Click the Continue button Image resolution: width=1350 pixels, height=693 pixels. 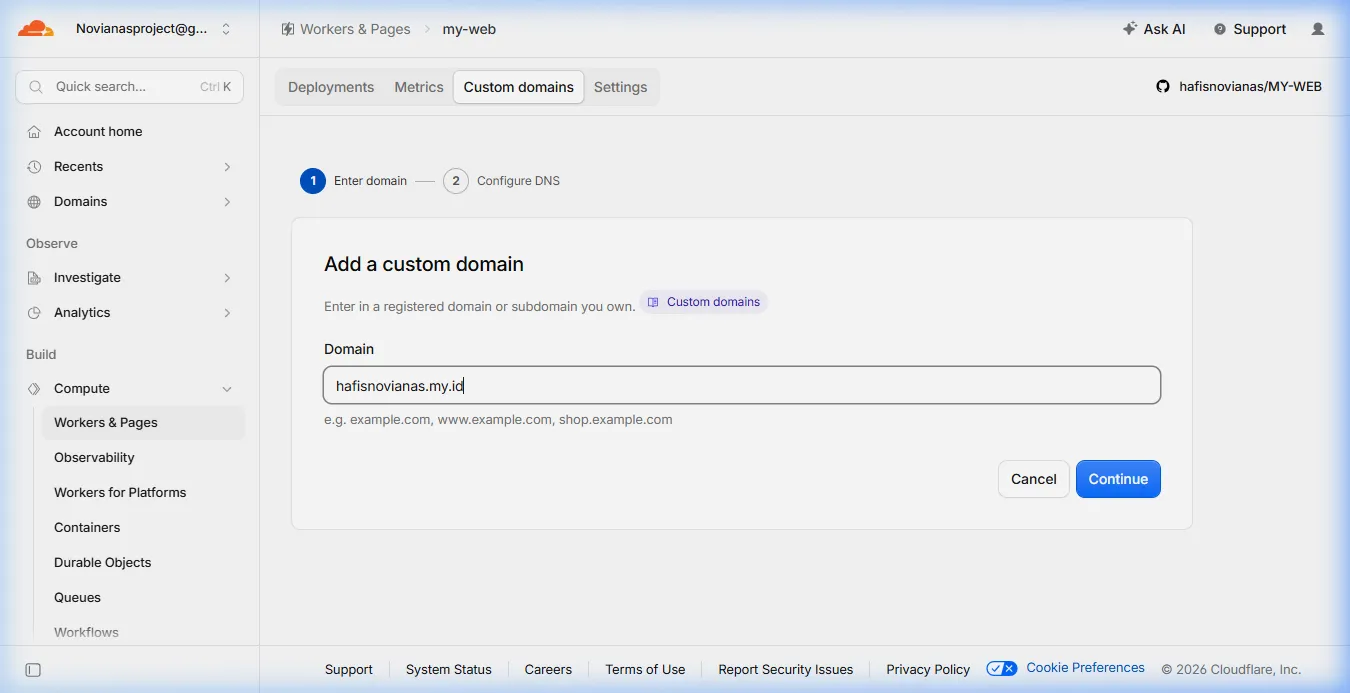[1118, 479]
